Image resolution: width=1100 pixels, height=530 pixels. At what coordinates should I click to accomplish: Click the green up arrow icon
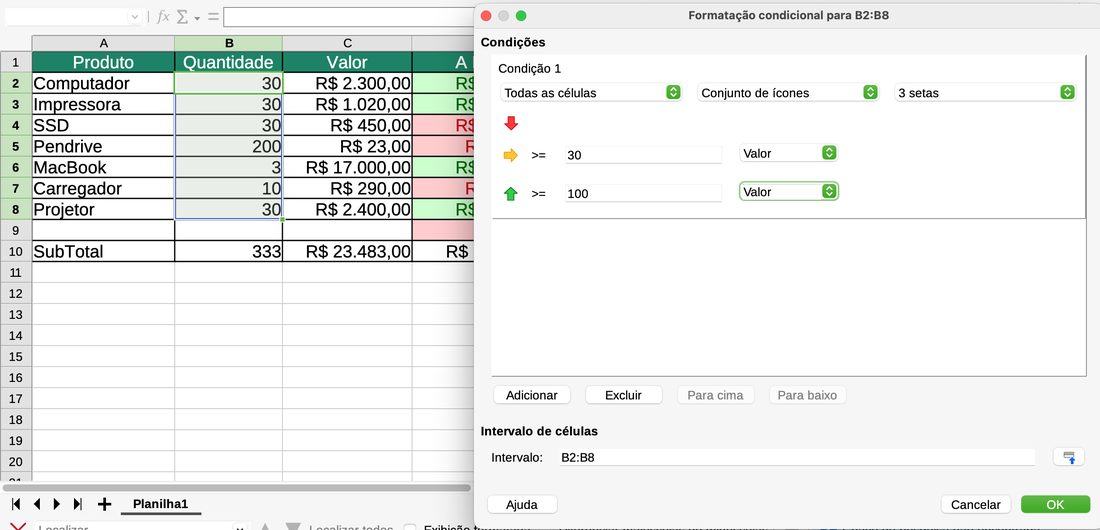pos(511,194)
